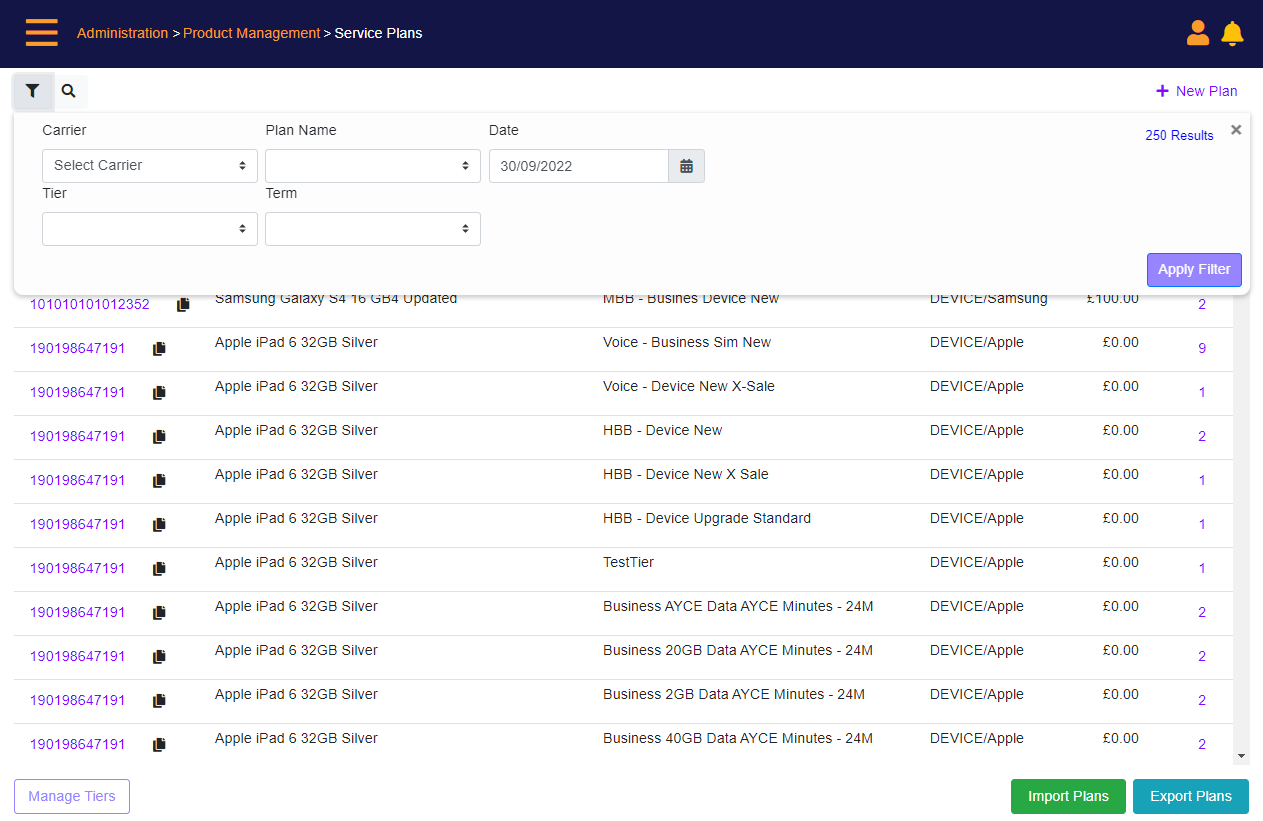Click the 250 Results text
The width and height of the screenshot is (1263, 821).
1179,136
